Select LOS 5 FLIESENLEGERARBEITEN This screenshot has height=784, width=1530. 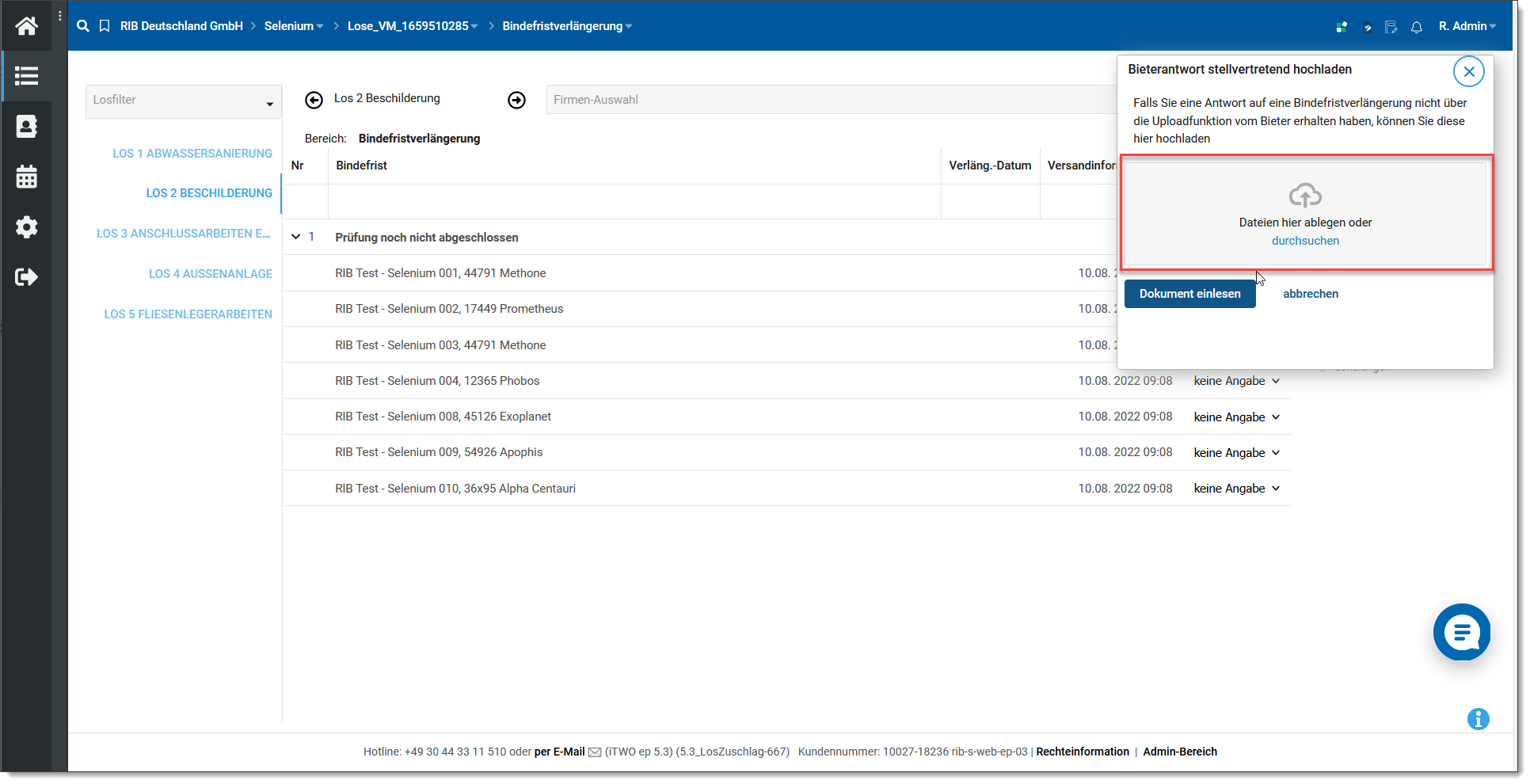(x=188, y=314)
